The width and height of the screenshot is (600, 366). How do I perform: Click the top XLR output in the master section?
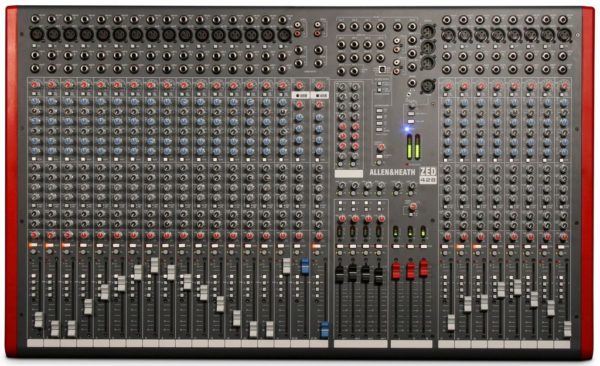click(x=428, y=31)
